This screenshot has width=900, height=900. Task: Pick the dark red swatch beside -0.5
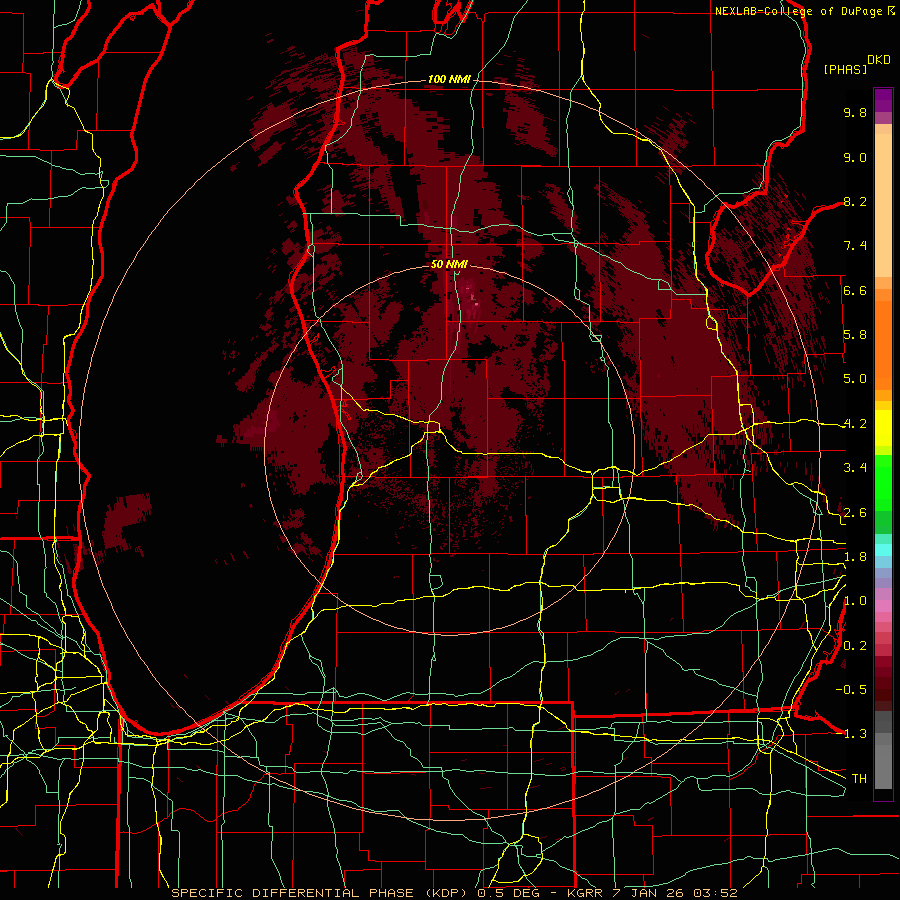(883, 692)
